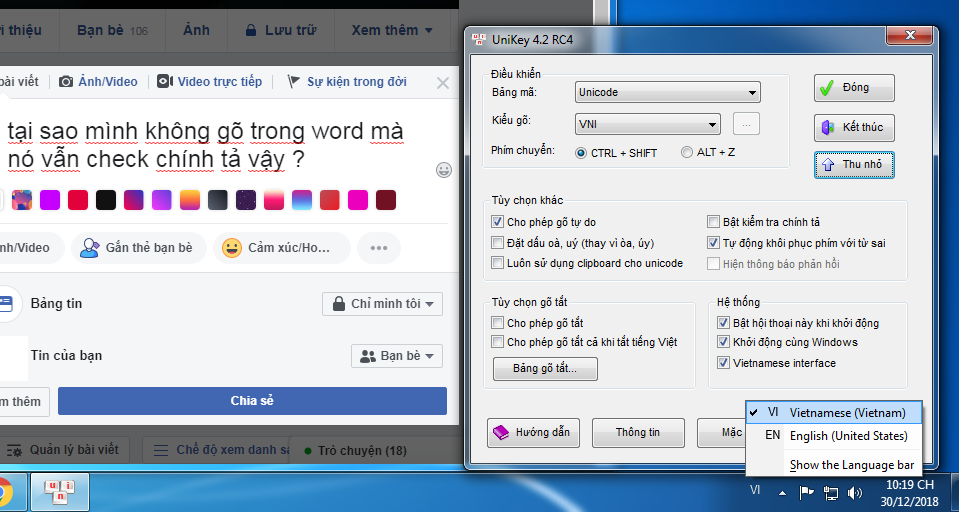This screenshot has height=512, width=959.
Task: Choose the black post background swatch
Action: coord(106,200)
